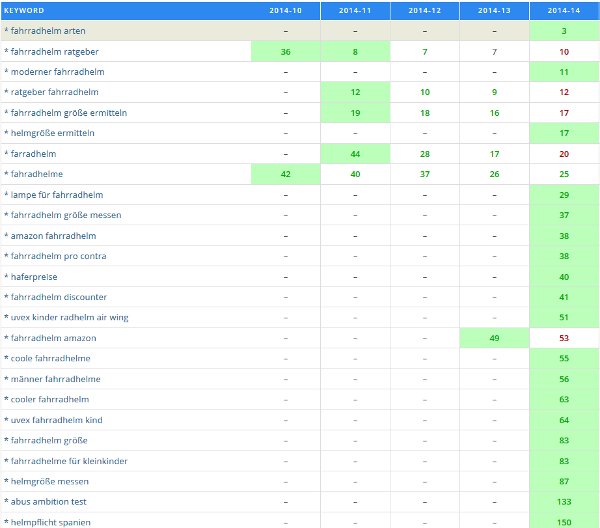600x528 pixels.
Task: Click the 2014-10 column header
Action: (285, 10)
